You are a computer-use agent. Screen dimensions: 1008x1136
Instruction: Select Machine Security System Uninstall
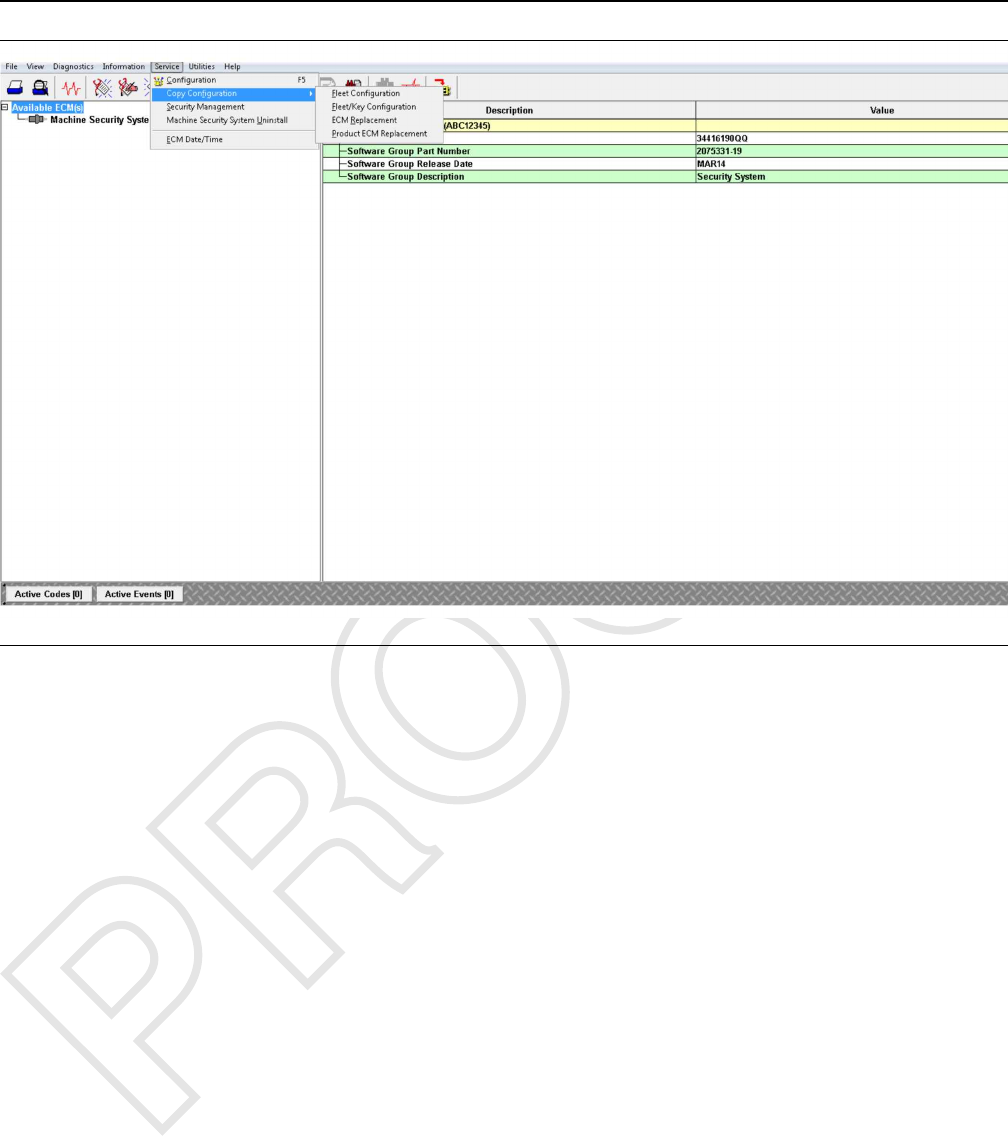tap(233, 120)
